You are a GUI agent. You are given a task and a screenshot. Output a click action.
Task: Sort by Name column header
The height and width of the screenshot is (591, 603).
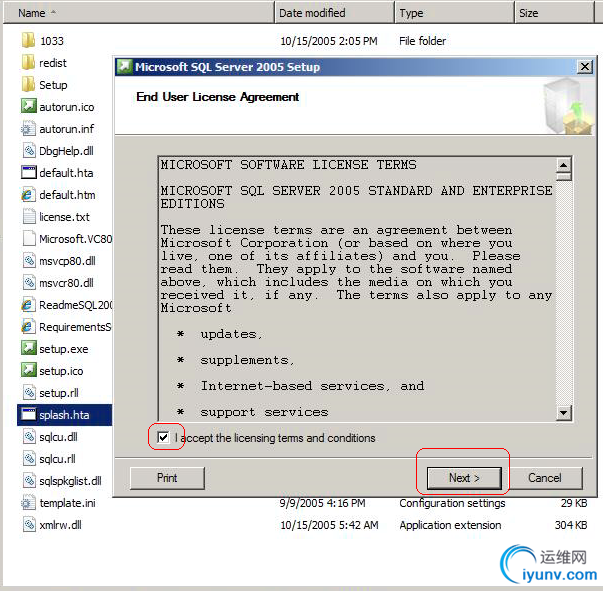click(138, 13)
